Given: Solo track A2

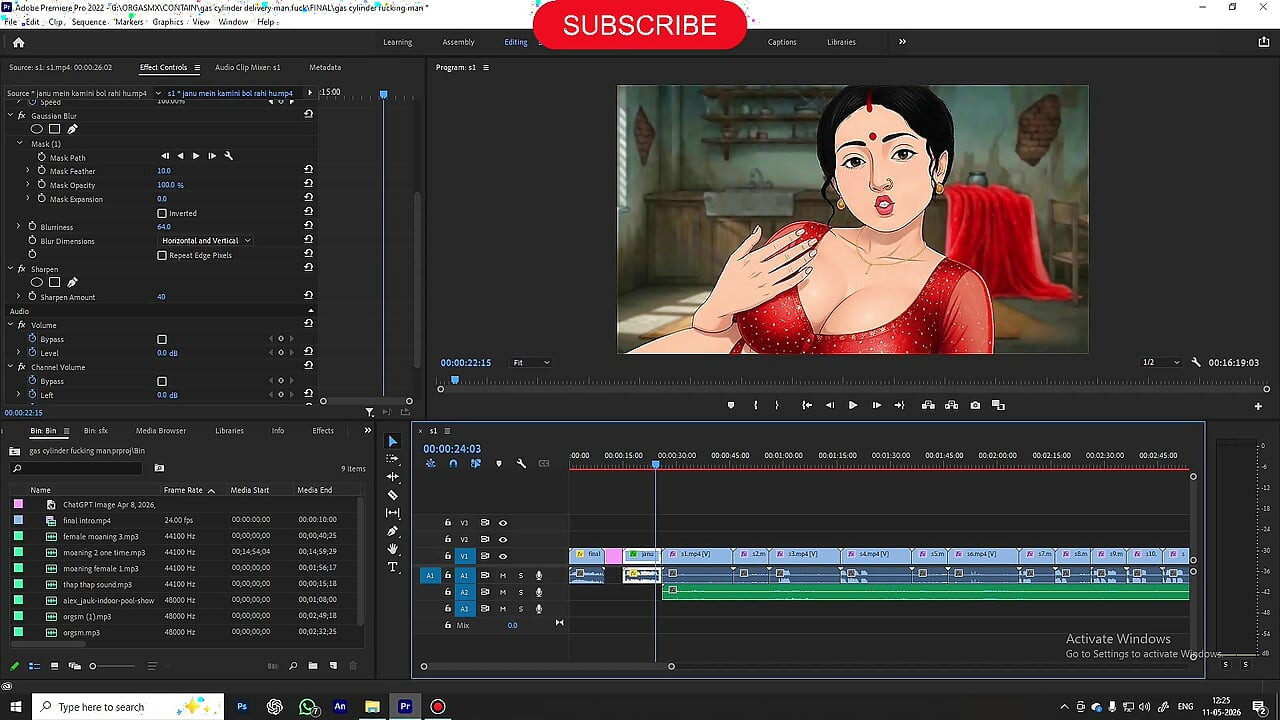Looking at the screenshot, I should click(520, 592).
